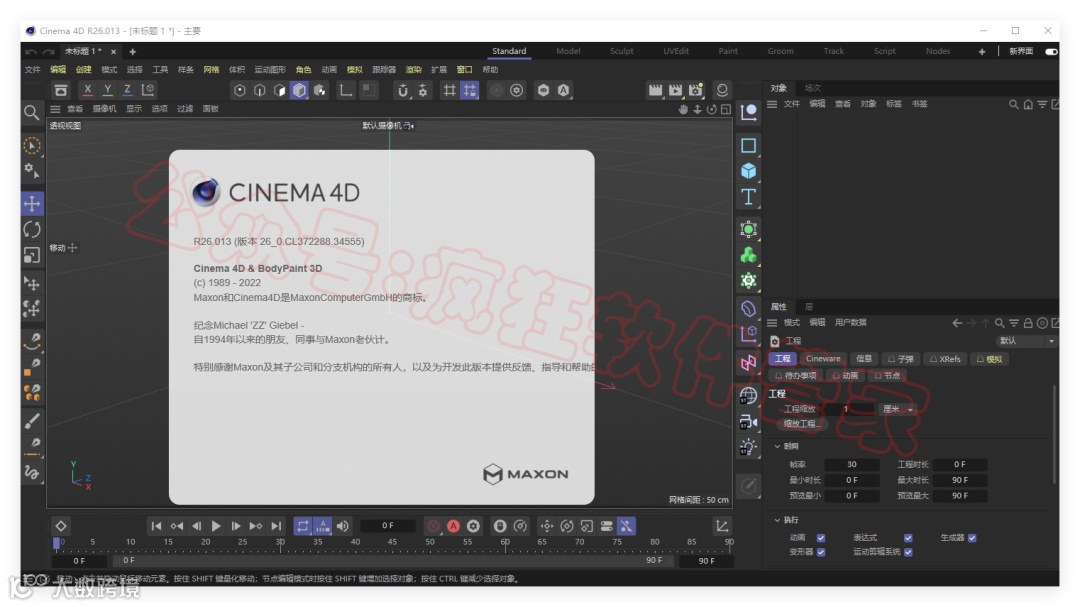Screen dimensions: 1080x607
Task: Select the Move tool in left toolbar
Action: tap(32, 203)
